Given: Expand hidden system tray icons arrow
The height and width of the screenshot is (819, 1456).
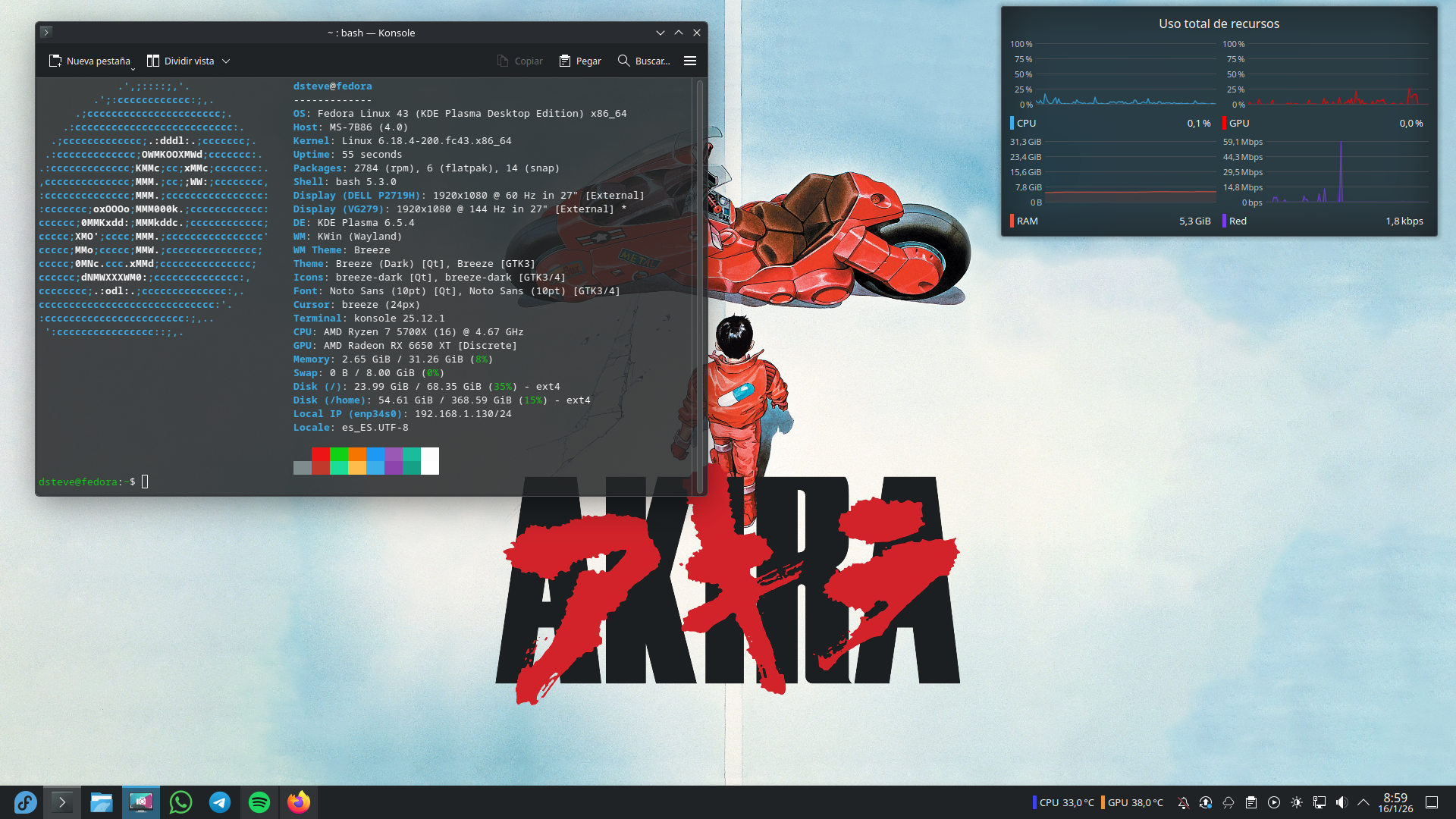Looking at the screenshot, I should click(1363, 802).
